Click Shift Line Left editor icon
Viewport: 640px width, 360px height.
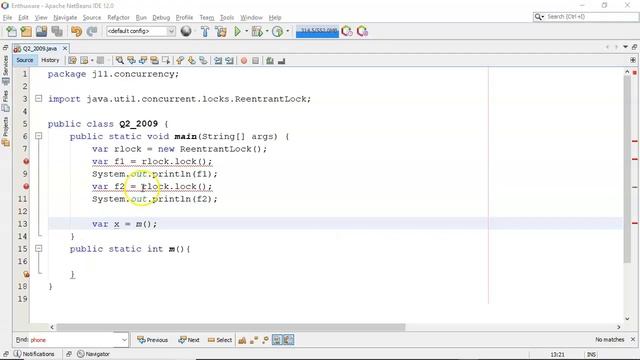pos(218,60)
